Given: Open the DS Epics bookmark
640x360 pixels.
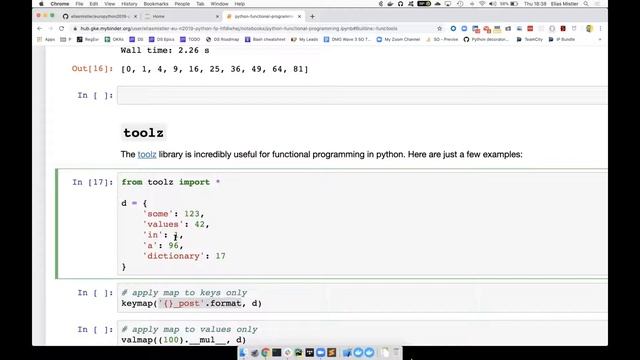Looking at the screenshot, I should [162, 40].
